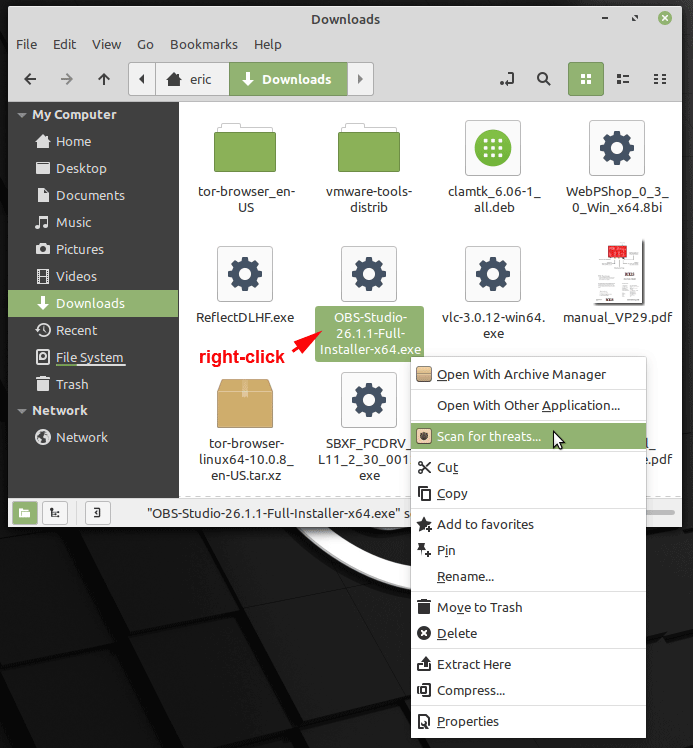Toggle location entry mode icon
693x748 pixels.
(x=507, y=79)
